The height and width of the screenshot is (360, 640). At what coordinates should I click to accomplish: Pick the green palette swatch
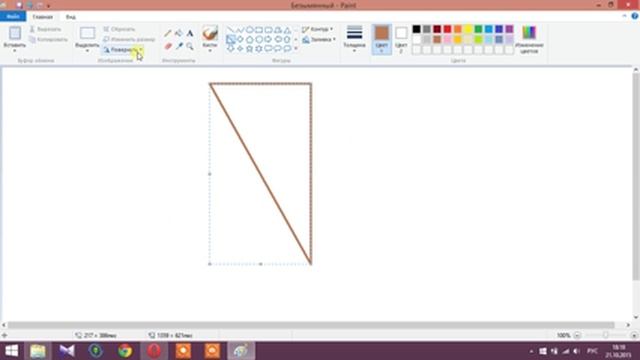click(478, 29)
